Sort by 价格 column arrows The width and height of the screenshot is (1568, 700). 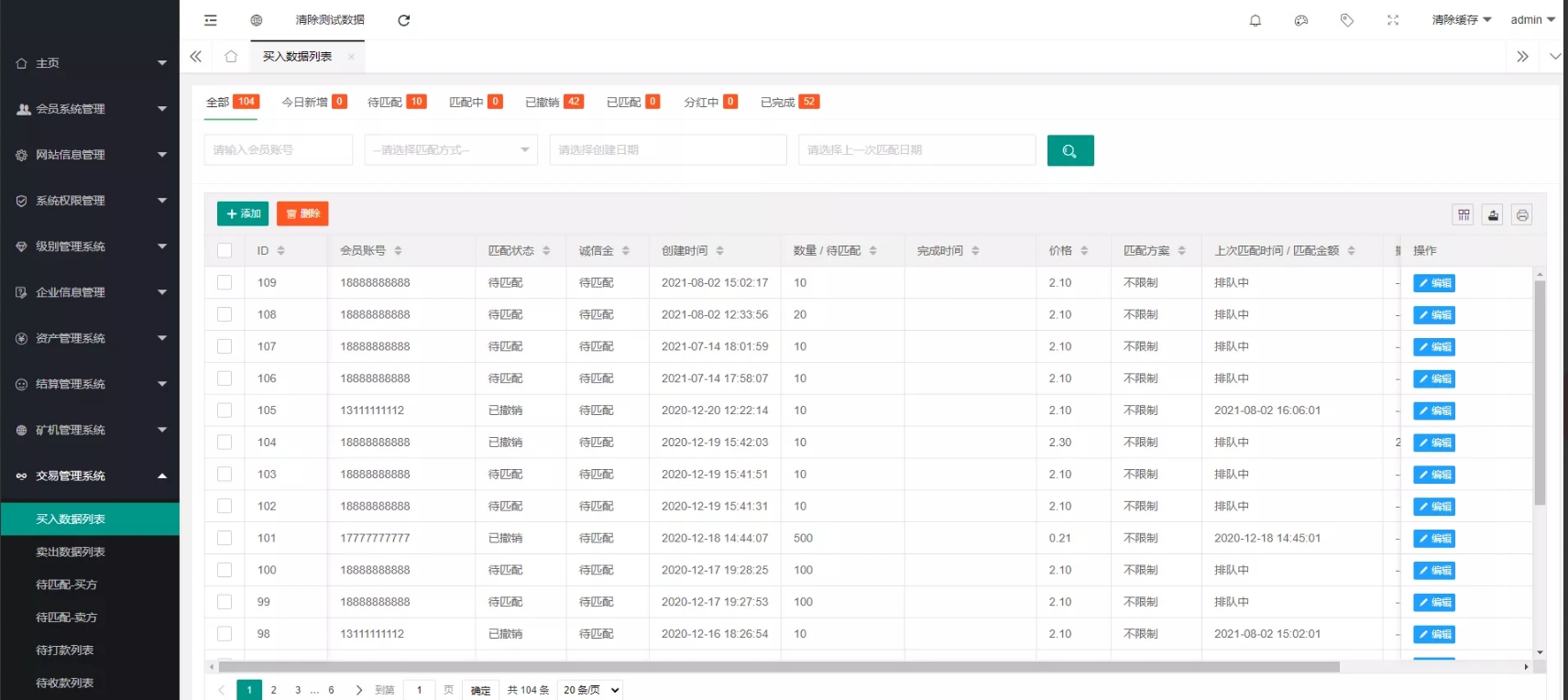1085,251
